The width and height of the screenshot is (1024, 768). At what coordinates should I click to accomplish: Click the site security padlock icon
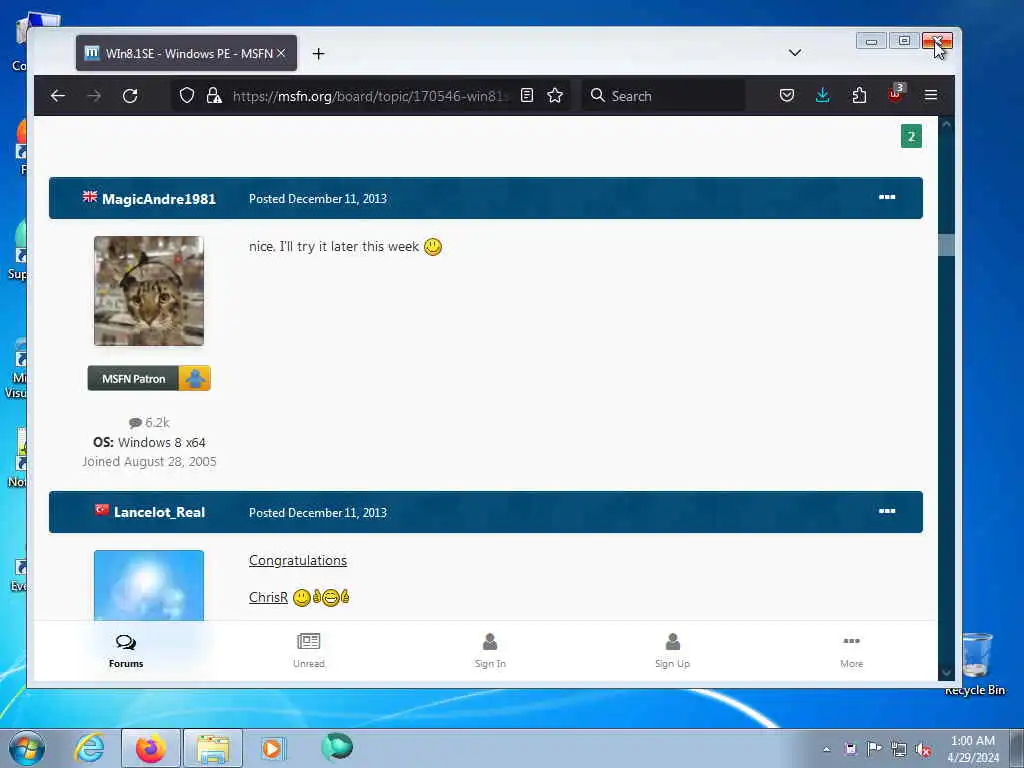point(214,96)
